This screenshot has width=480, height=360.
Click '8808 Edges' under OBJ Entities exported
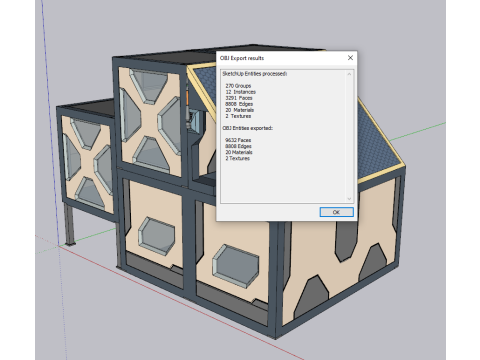point(238,146)
